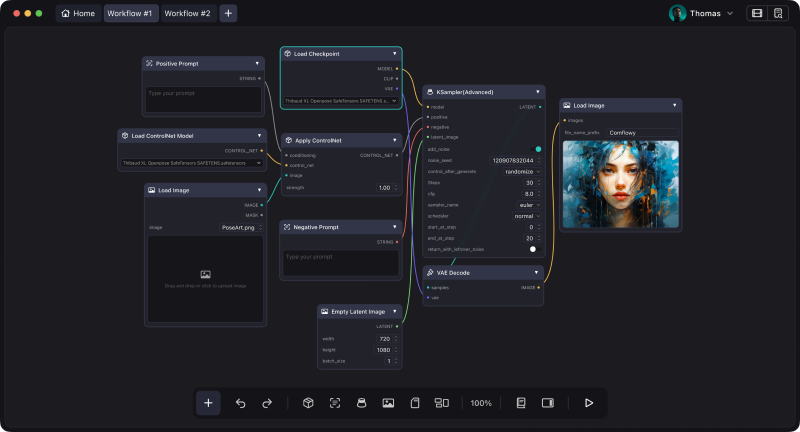Viewport: 800px width, 432px height.
Task: Collapse the Apply ControlNet node
Action: [x=394, y=140]
